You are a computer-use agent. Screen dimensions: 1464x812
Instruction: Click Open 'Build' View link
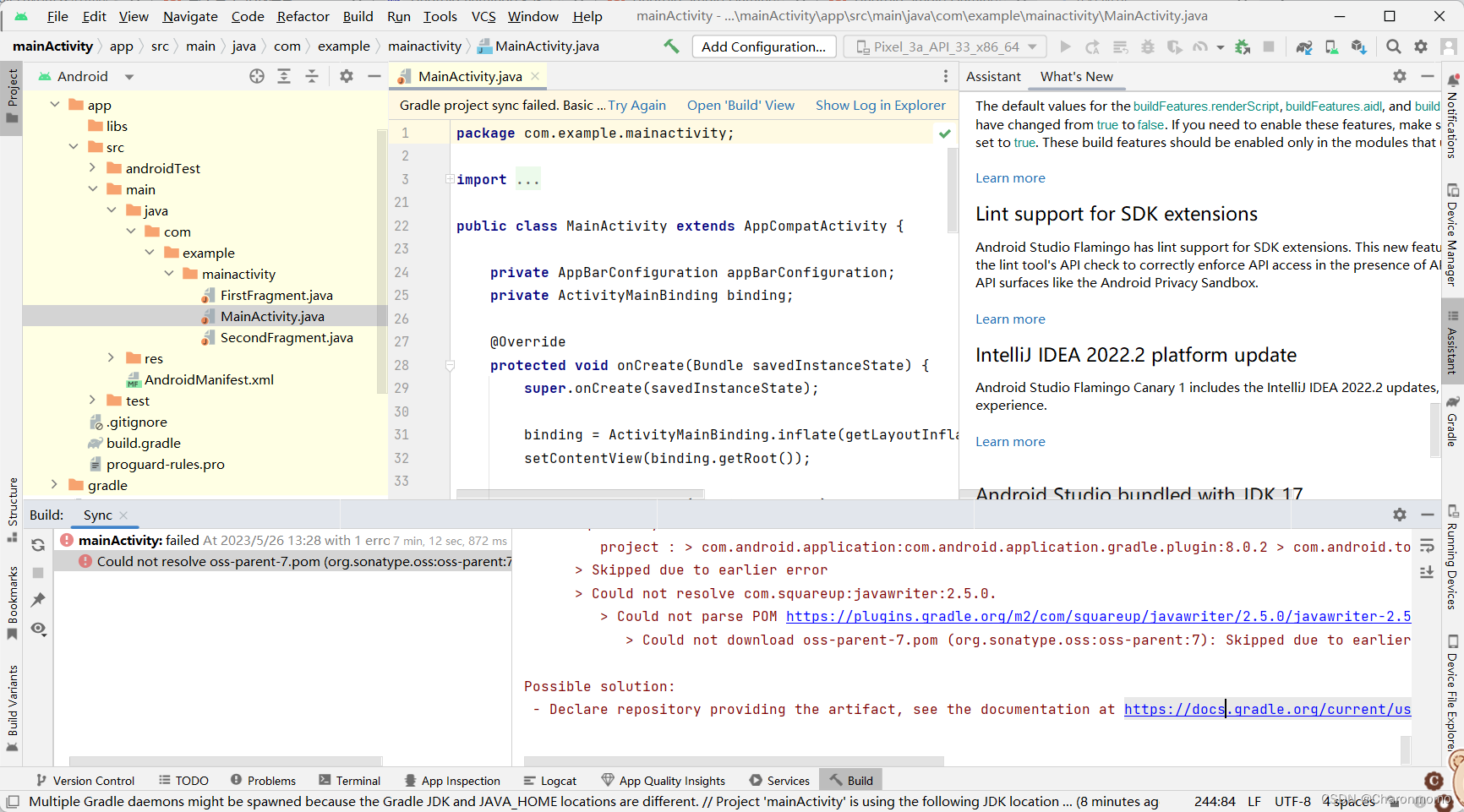[x=740, y=105]
